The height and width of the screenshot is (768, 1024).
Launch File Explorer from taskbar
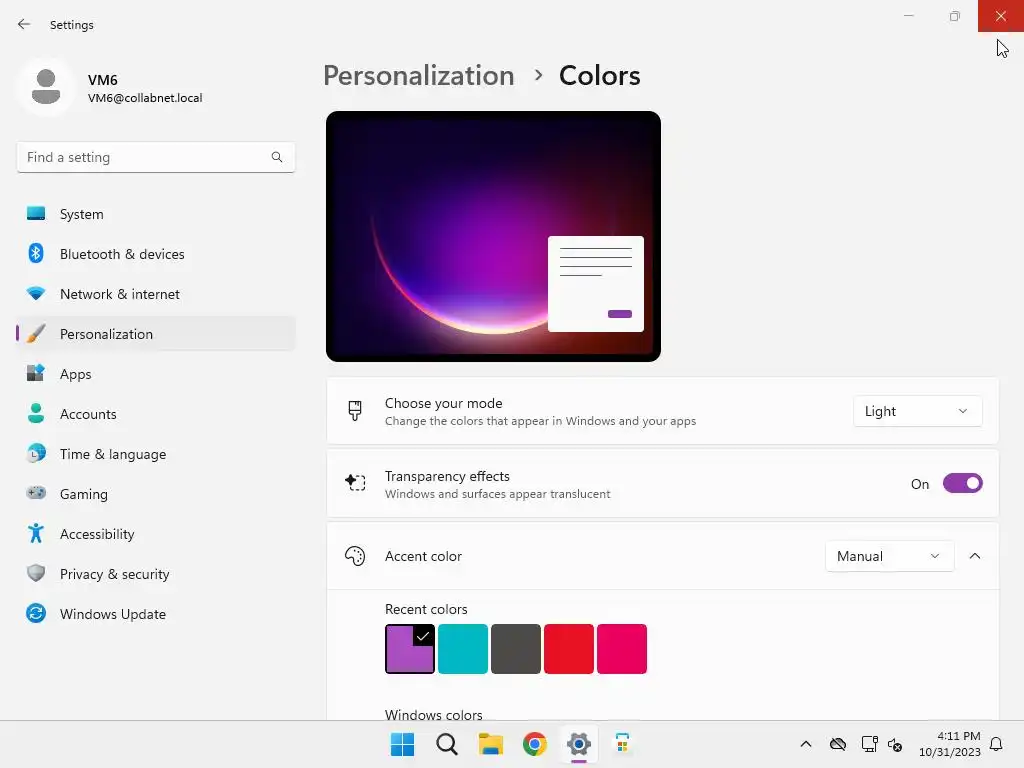[490, 744]
